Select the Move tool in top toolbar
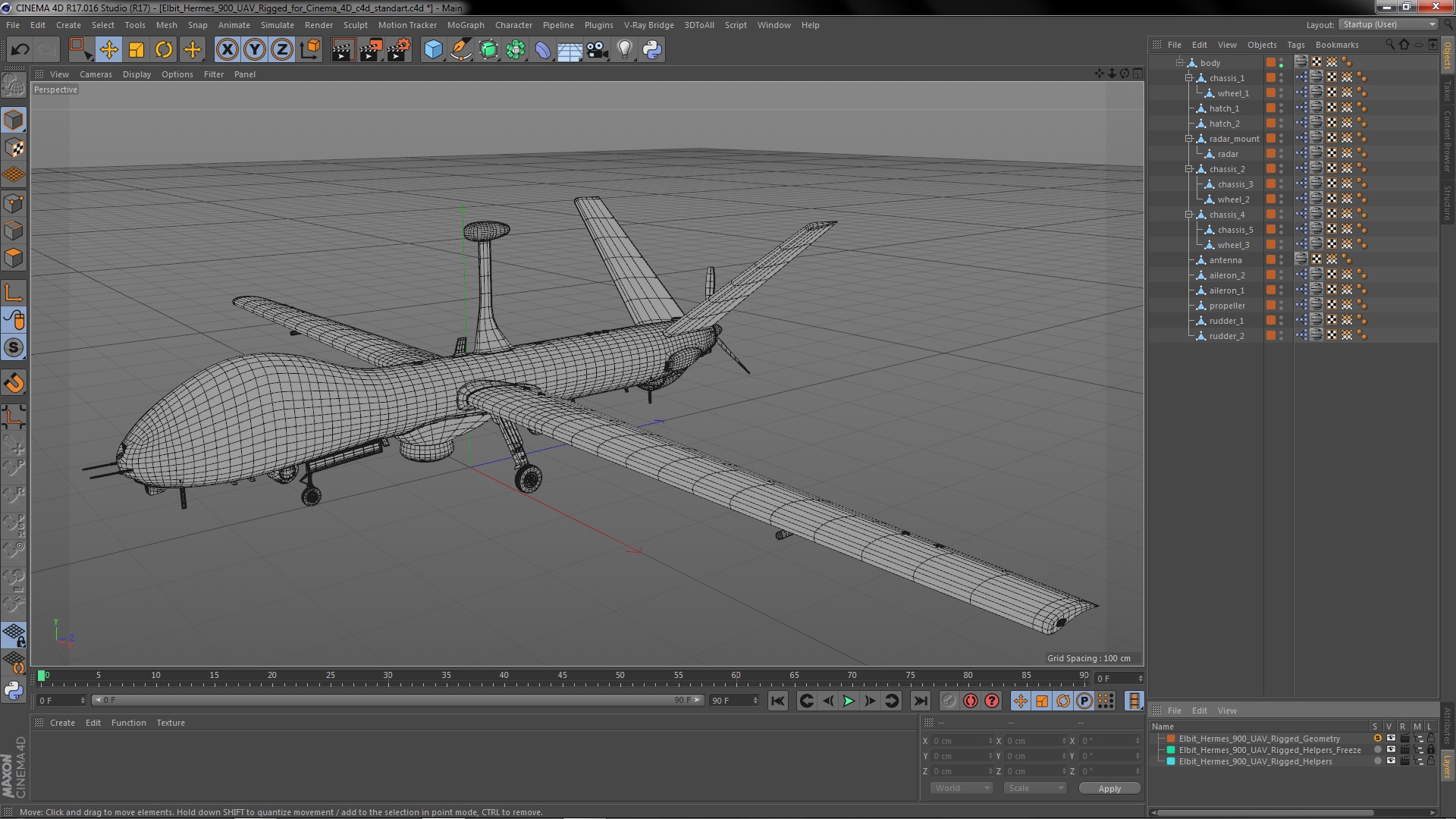The height and width of the screenshot is (819, 1456). pyautogui.click(x=108, y=50)
